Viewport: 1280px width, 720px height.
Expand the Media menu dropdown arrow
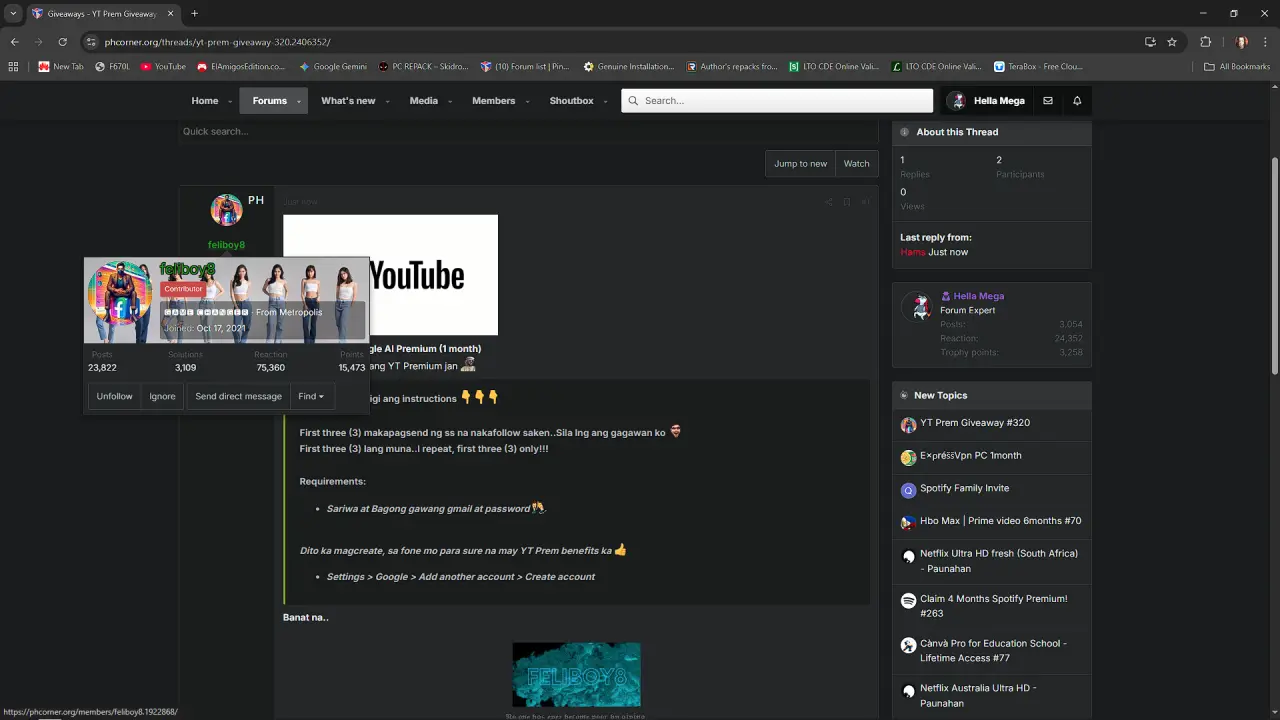pyautogui.click(x=450, y=101)
